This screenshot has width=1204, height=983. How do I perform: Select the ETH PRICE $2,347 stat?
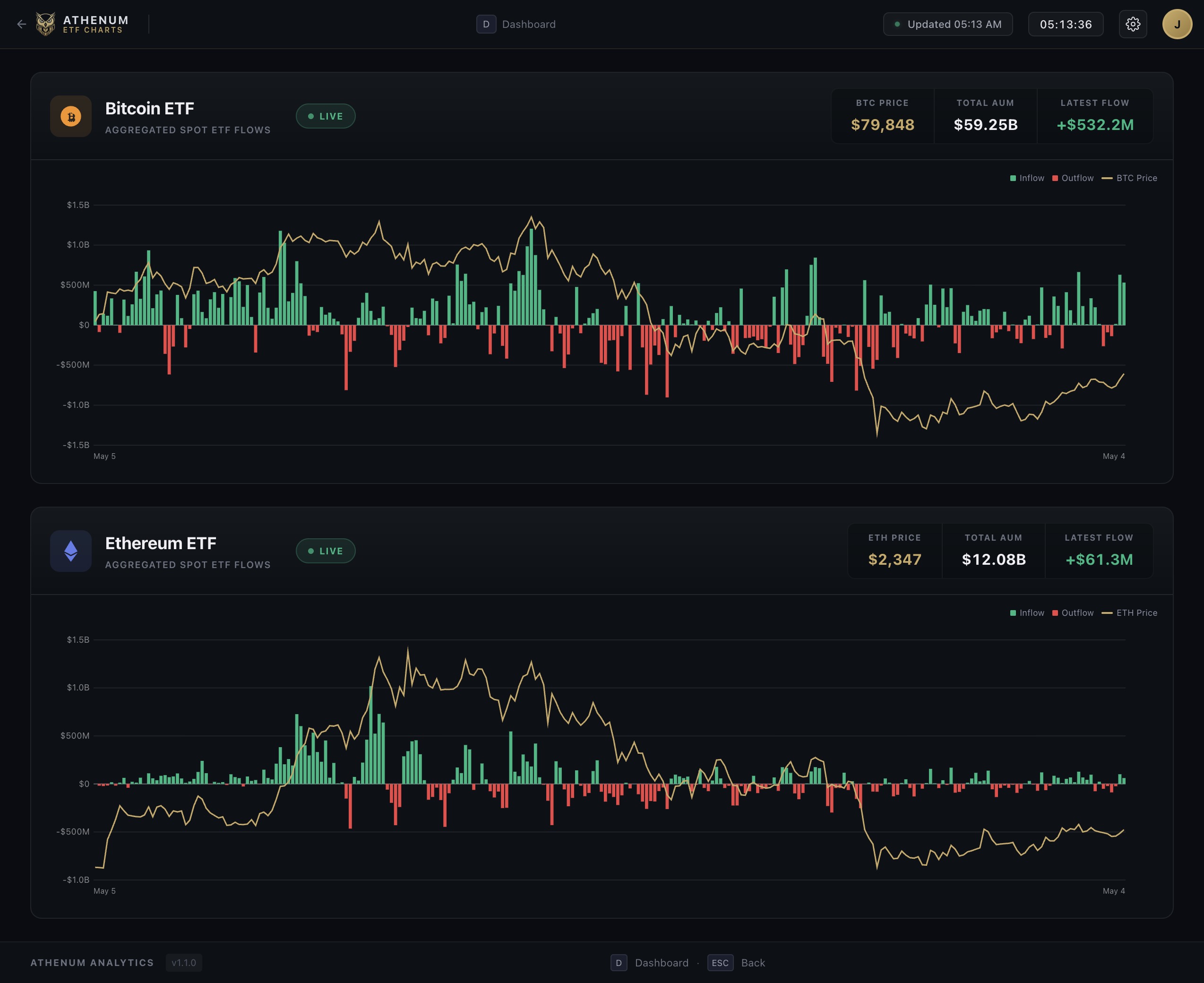[x=895, y=551]
